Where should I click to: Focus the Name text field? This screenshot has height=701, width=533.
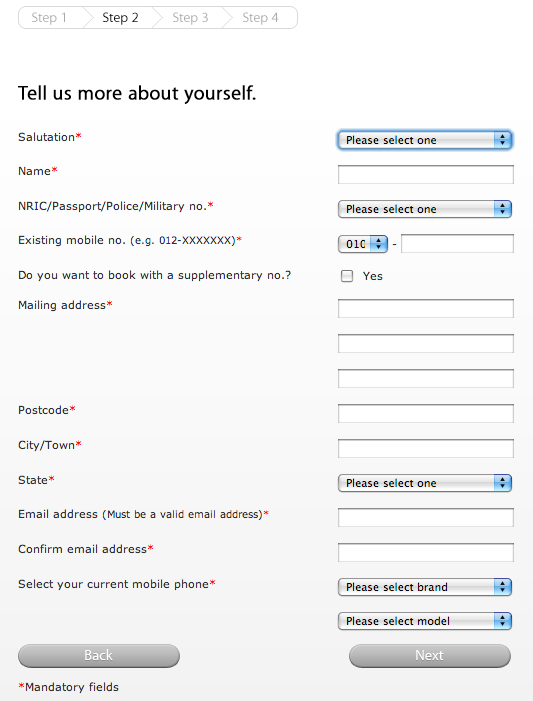pos(426,174)
